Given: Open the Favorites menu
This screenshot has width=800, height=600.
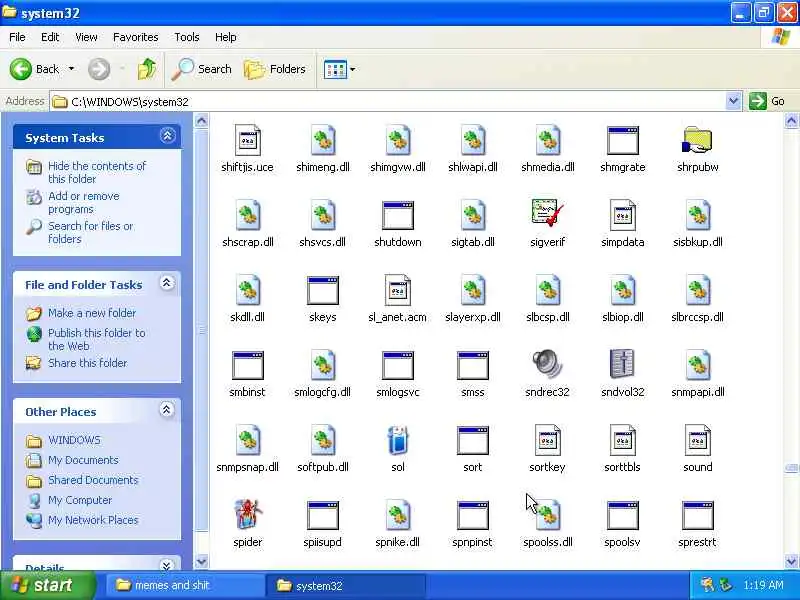Looking at the screenshot, I should coord(136,37).
